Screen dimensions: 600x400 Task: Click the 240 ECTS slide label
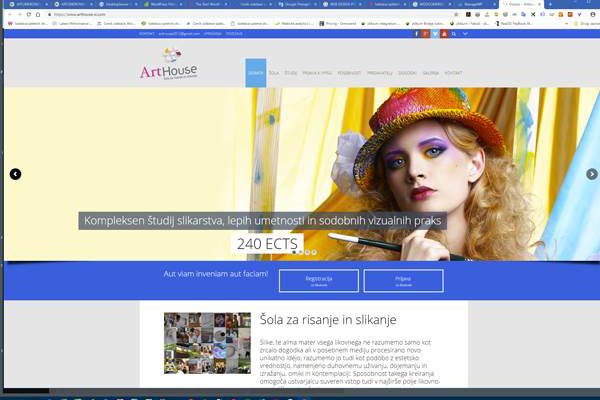point(267,243)
